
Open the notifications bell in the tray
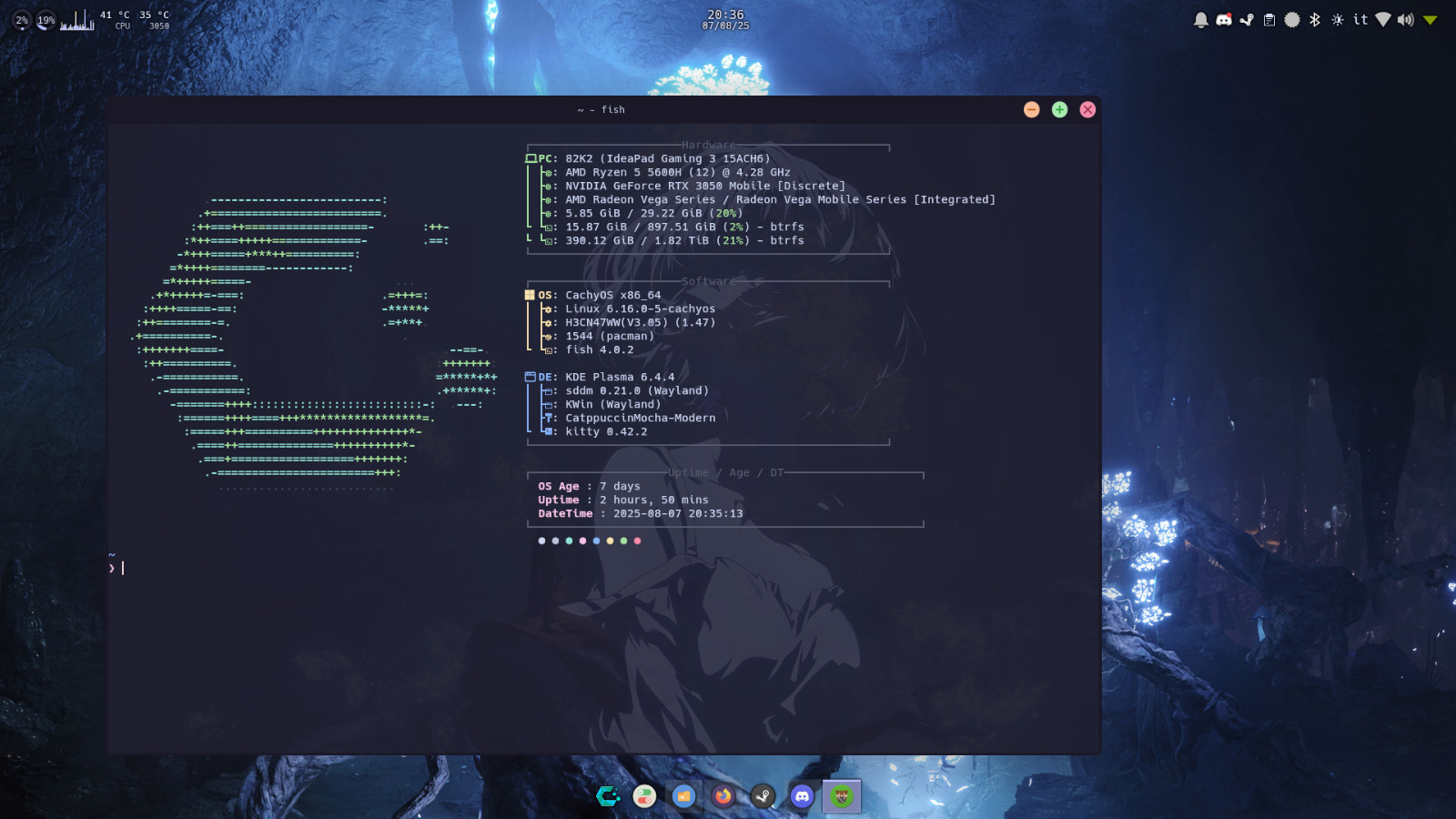click(x=1201, y=20)
